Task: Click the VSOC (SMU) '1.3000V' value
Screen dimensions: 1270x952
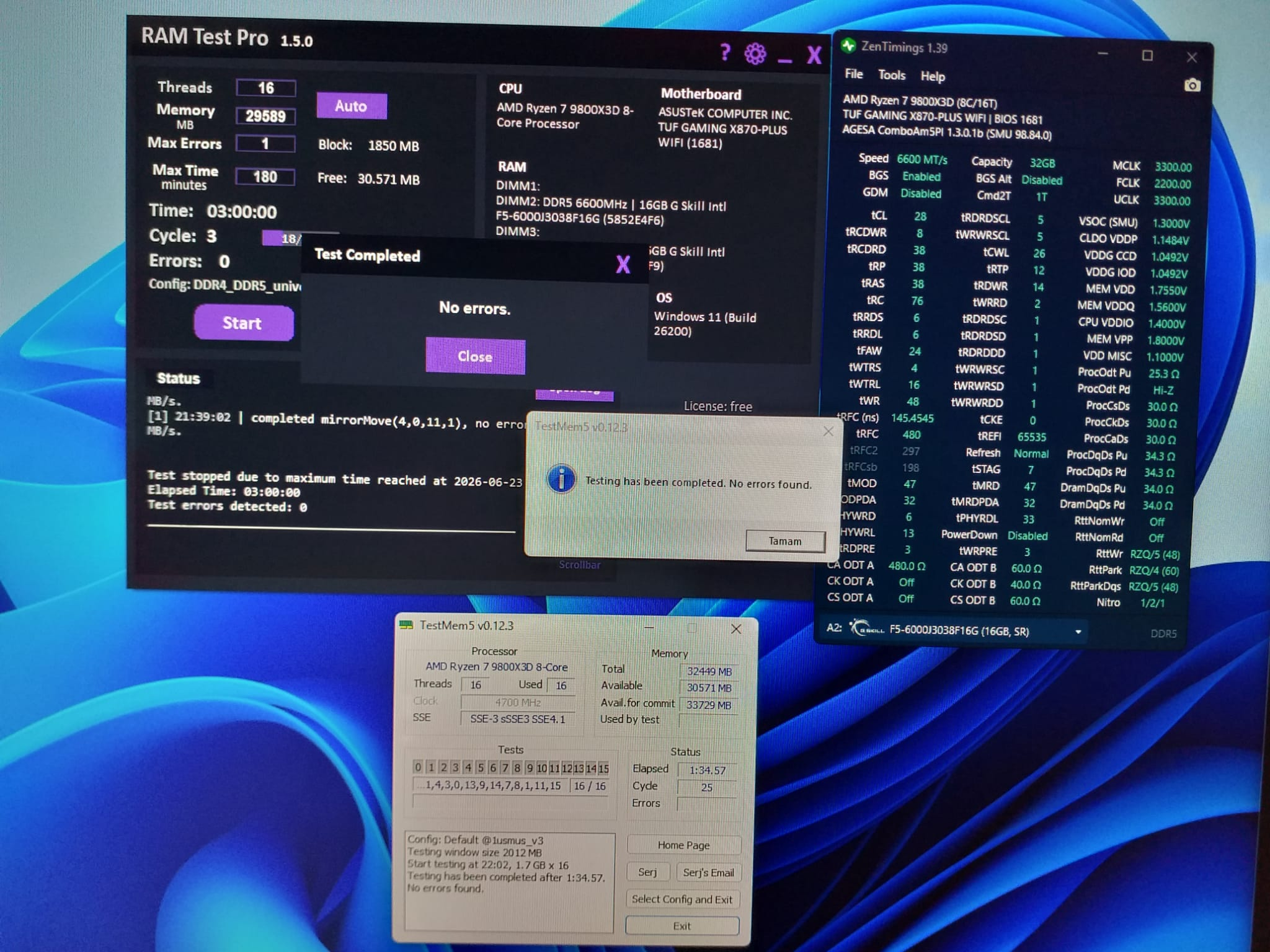Action: point(1171,223)
